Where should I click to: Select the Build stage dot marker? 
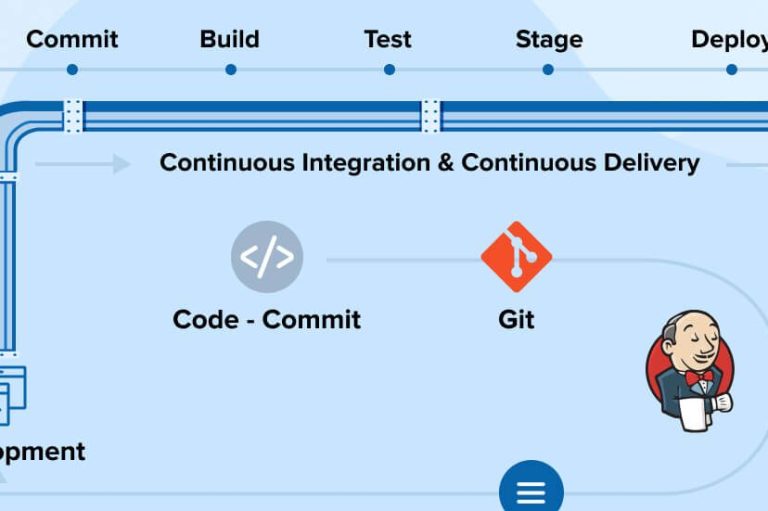click(x=231, y=70)
